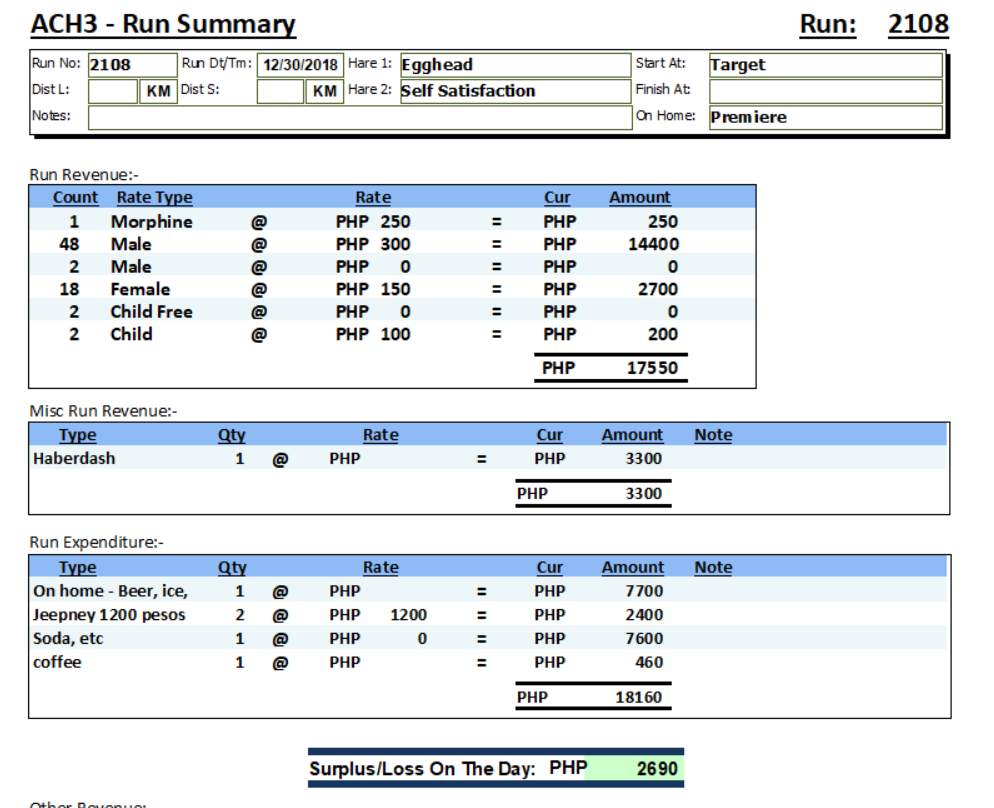Select the Haberdash misc revenue entry
Screen dimensions: 994x808
[x=74, y=459]
